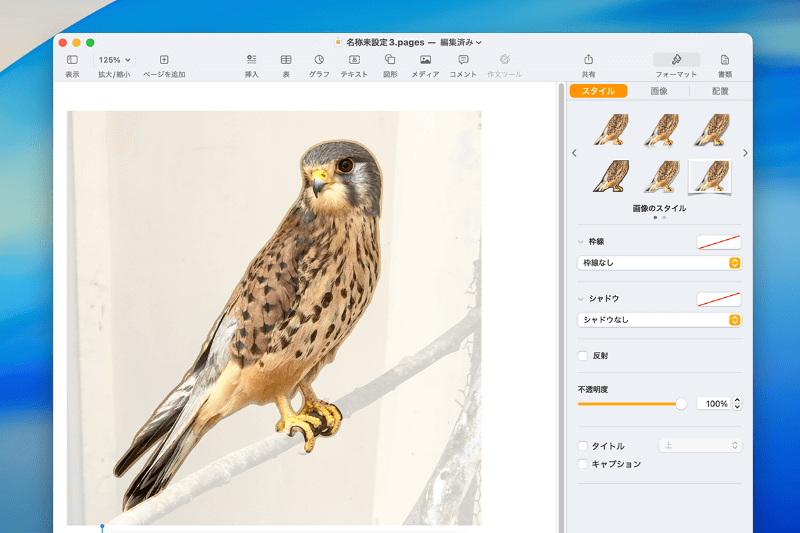
Task: Open the 枠線 color preview swatch
Action: [x=718, y=242]
